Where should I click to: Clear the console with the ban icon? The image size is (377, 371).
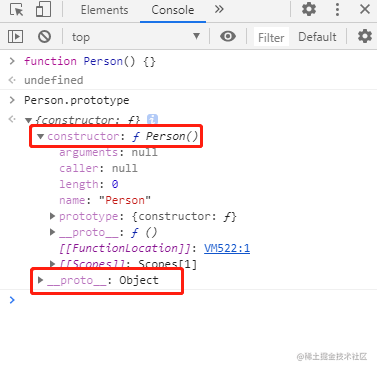click(44, 36)
